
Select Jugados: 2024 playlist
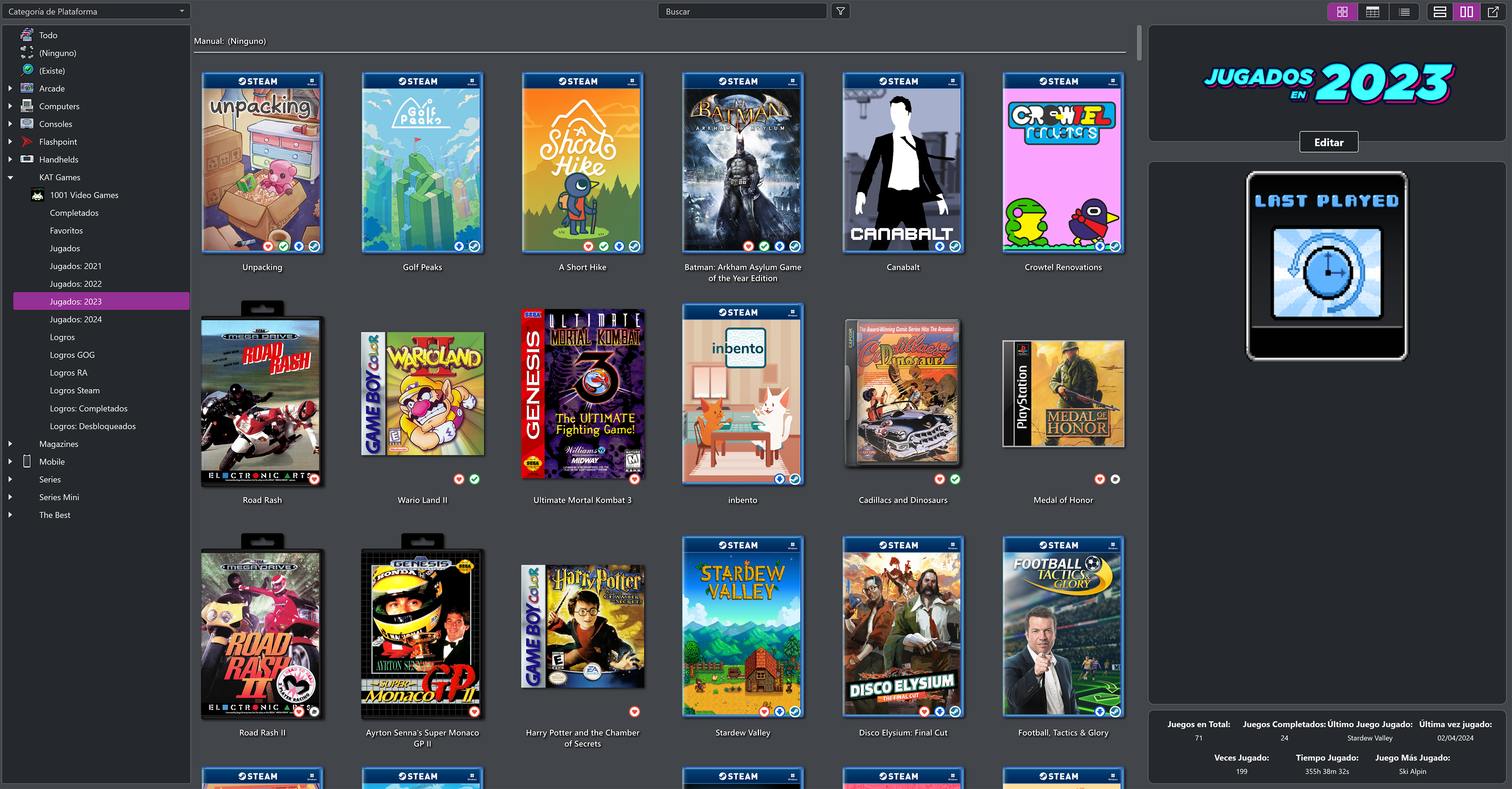pos(76,320)
